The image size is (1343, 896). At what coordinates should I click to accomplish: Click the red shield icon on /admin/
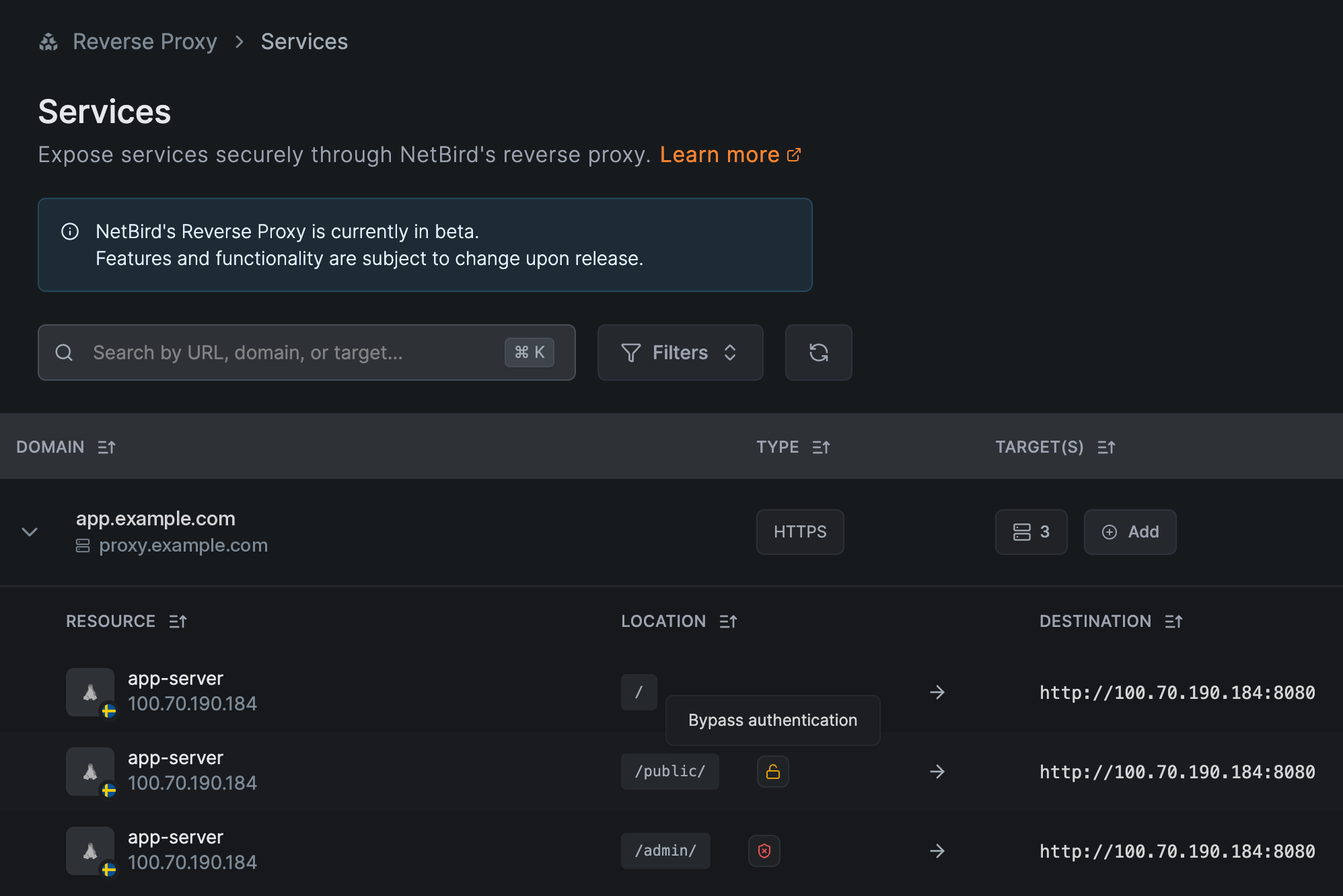point(764,850)
